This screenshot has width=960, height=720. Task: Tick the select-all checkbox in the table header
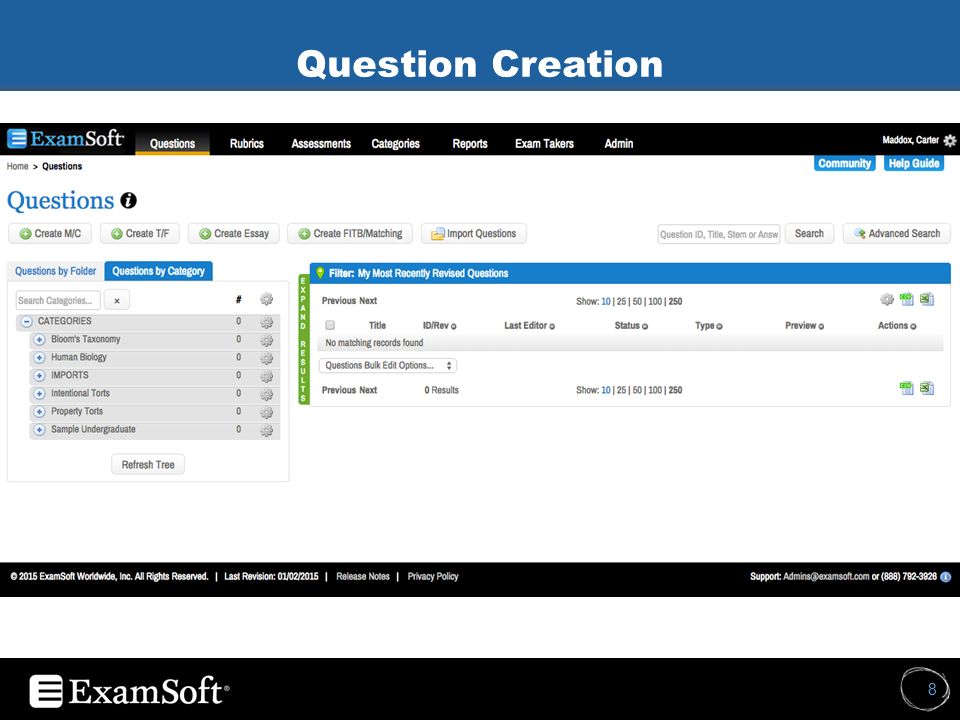click(330, 325)
